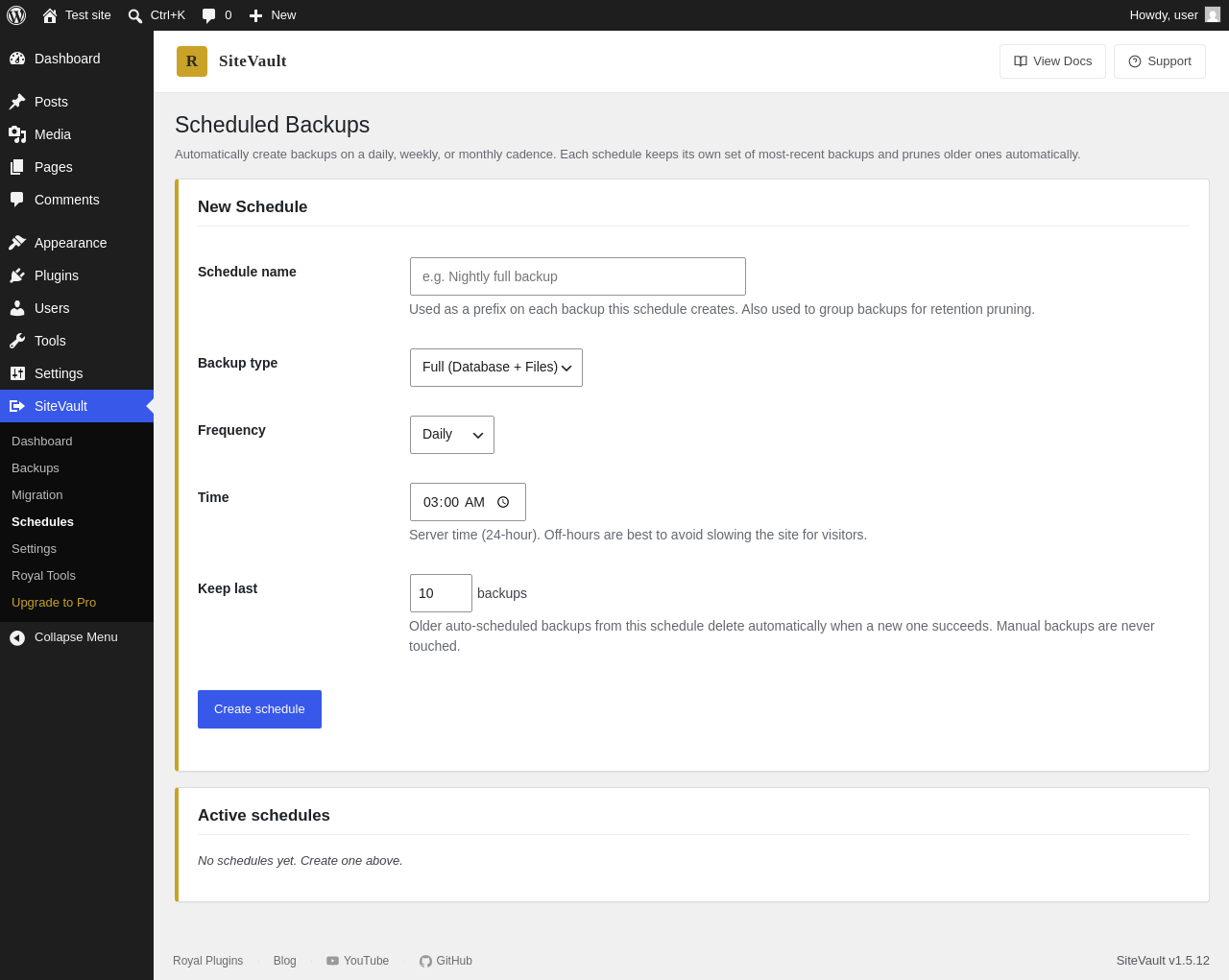
Task: Click the Royal Plugins footer link
Action: point(207,961)
